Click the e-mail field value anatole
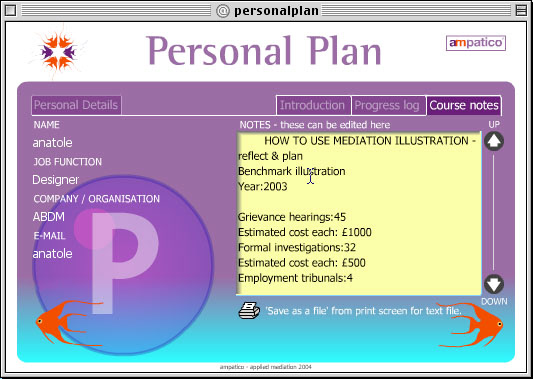Viewport: 533px width, 379px height. 53,254
